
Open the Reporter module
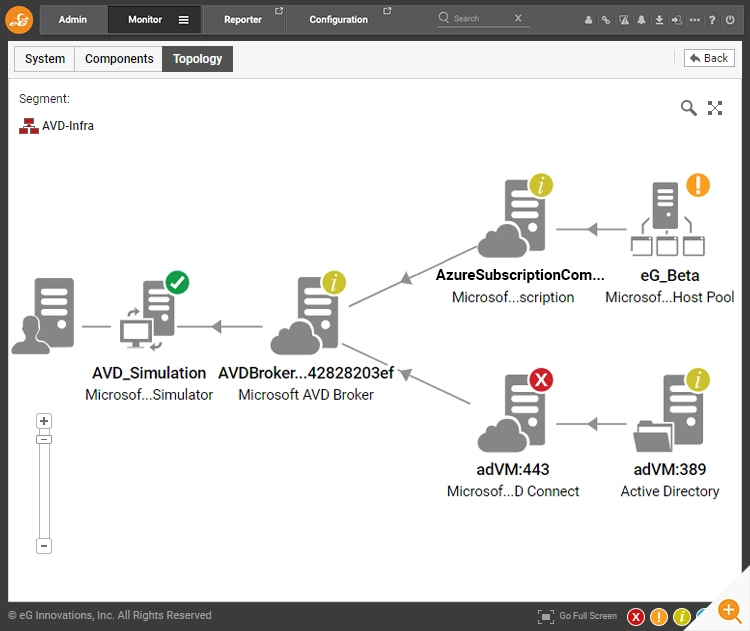[243, 20]
